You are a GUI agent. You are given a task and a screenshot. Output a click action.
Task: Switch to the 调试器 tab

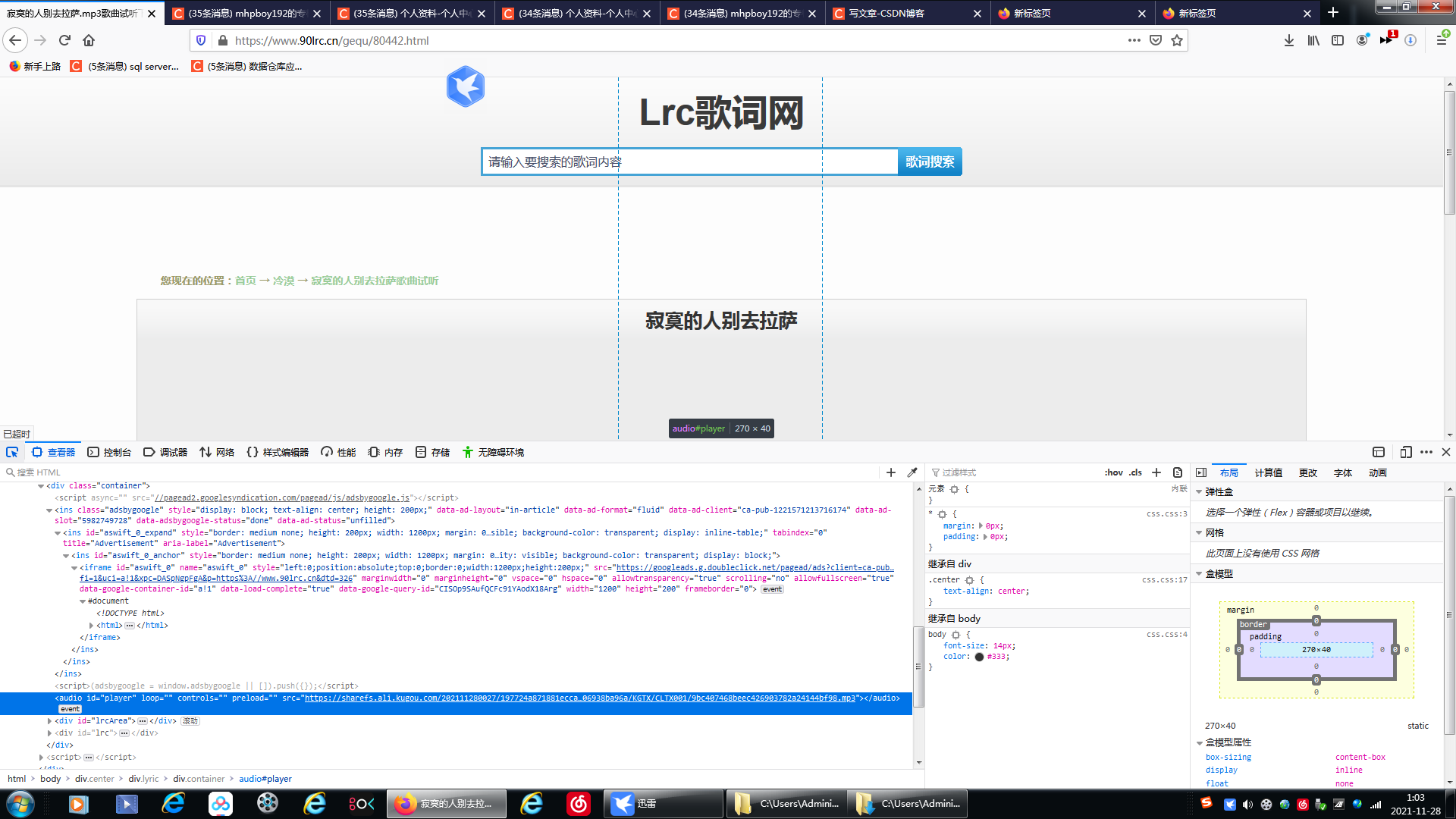point(165,452)
